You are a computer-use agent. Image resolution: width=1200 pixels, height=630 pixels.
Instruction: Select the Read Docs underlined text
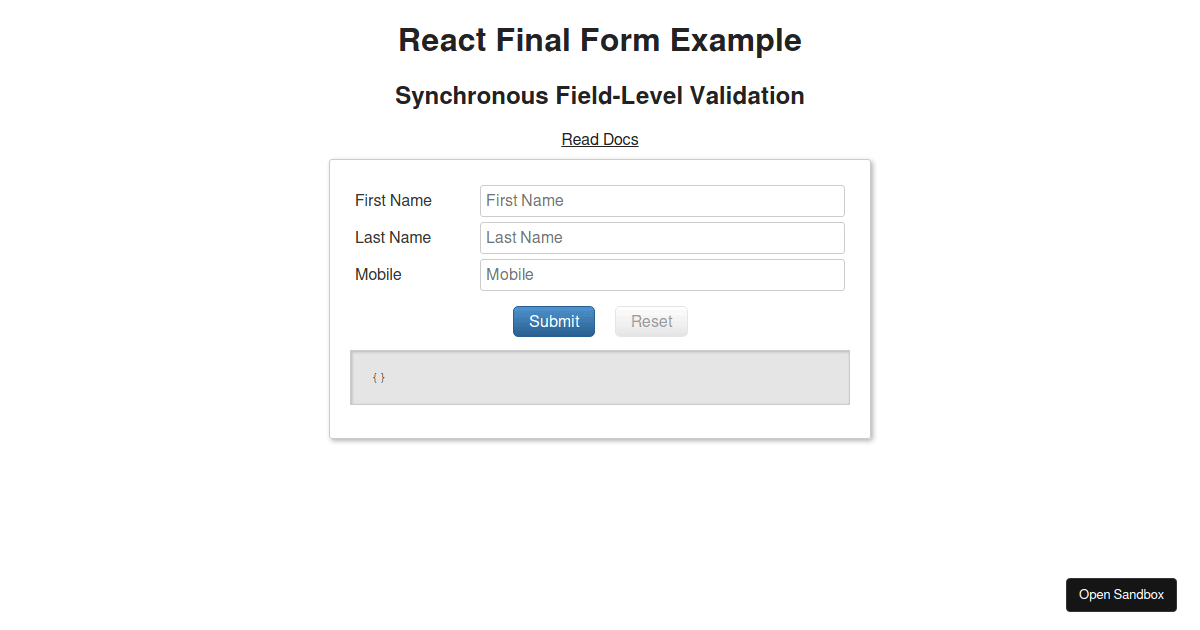click(x=599, y=139)
